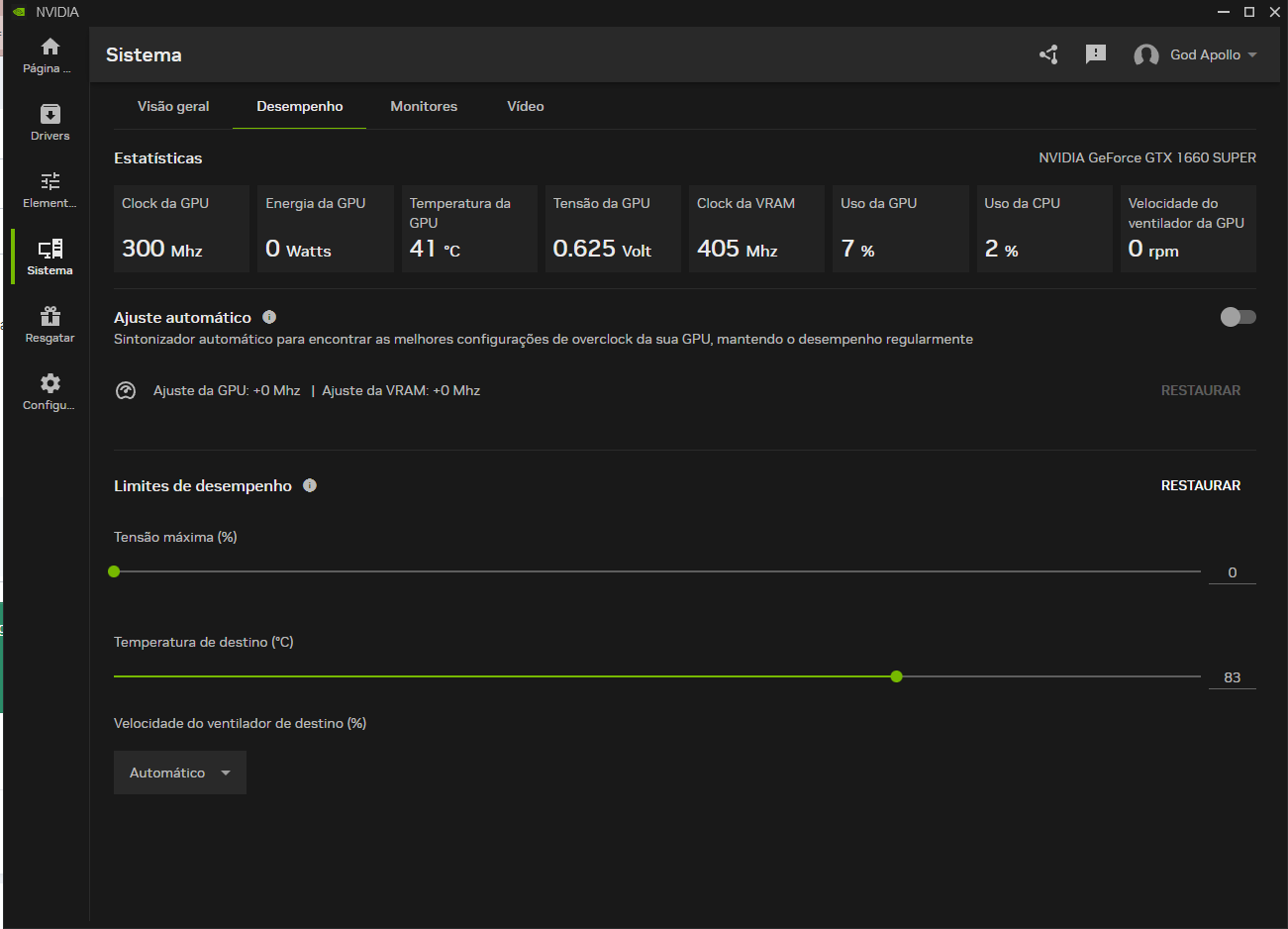The height and width of the screenshot is (929, 1288).
Task: Click the ventilador da GPU 0 rpm card
Action: 1188,229
